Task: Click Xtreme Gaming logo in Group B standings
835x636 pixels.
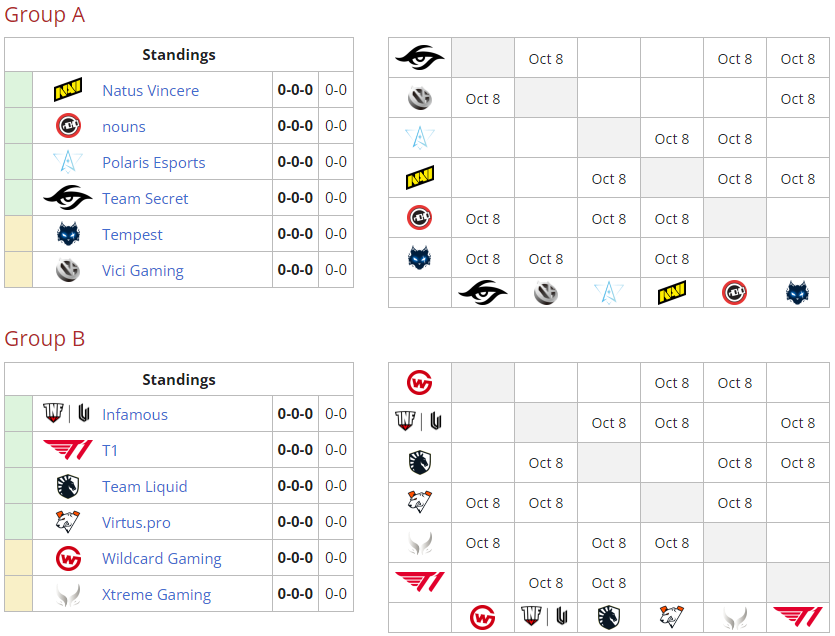Action: pos(68,594)
